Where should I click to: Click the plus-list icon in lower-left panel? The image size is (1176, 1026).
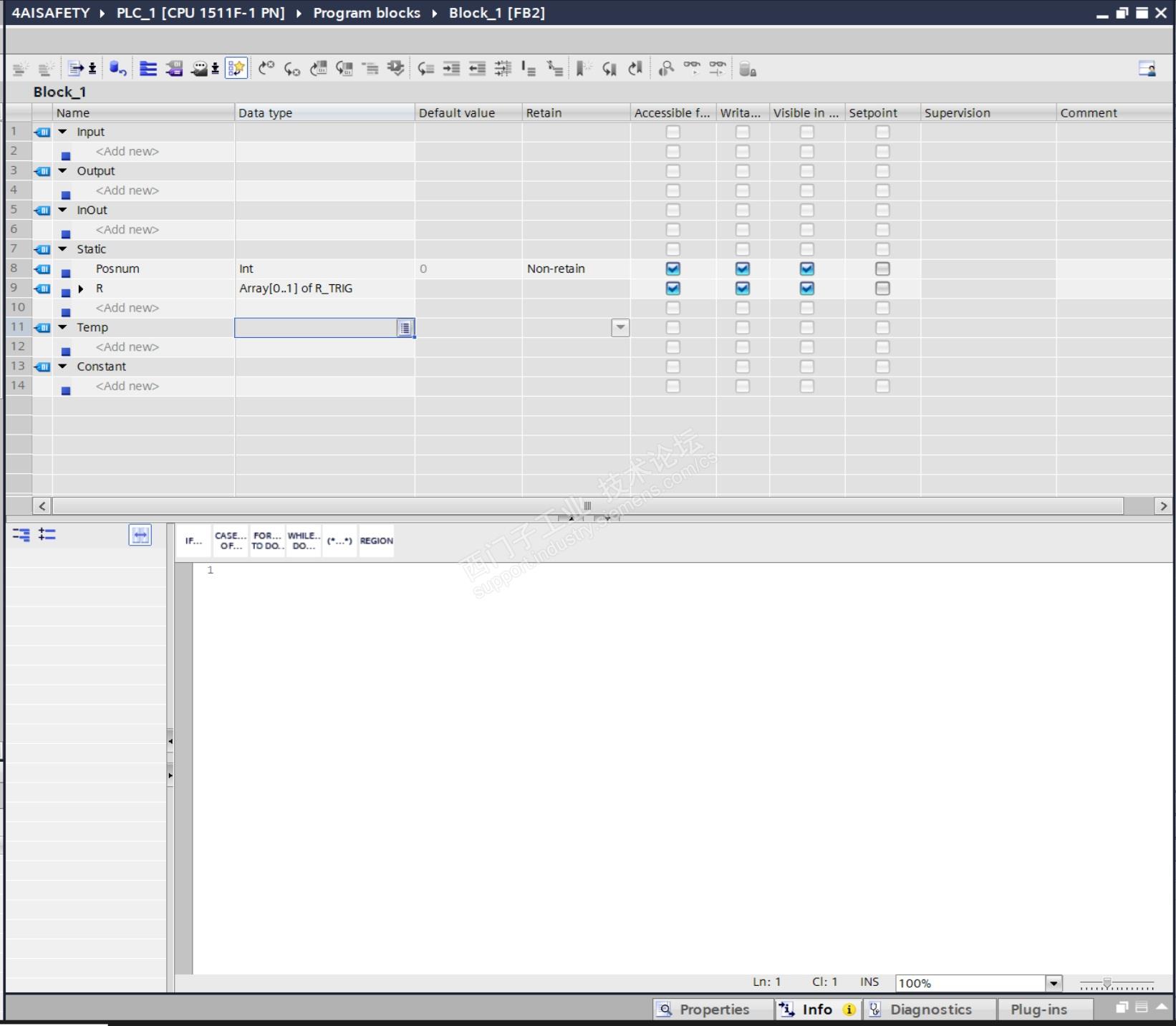[x=47, y=535]
